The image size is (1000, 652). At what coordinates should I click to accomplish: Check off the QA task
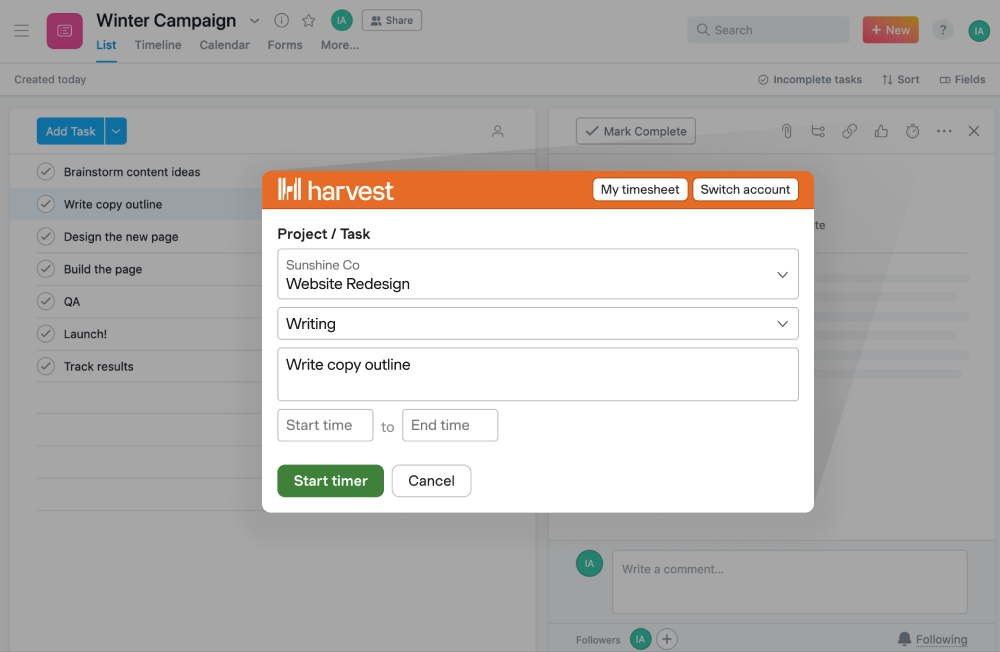coord(45,301)
